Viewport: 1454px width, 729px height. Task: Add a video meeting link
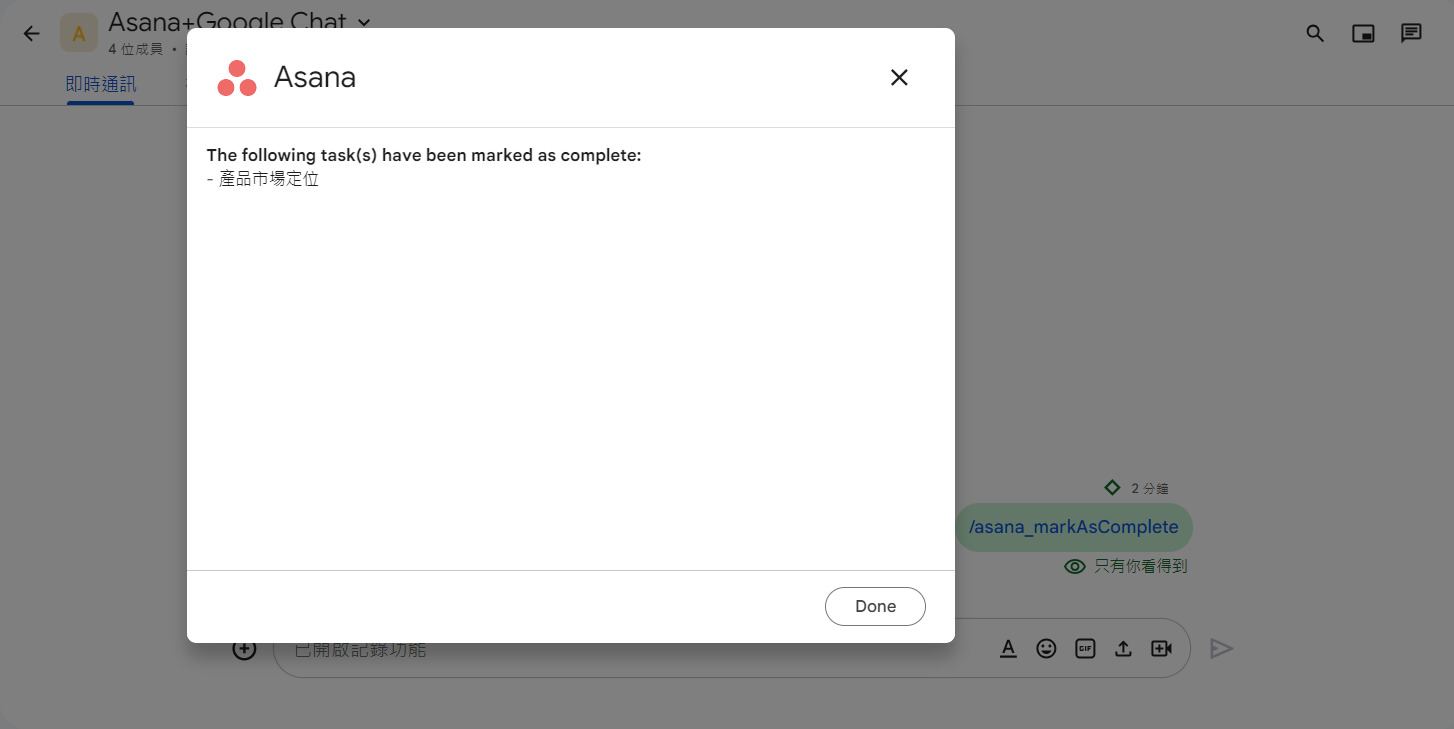click(1161, 648)
